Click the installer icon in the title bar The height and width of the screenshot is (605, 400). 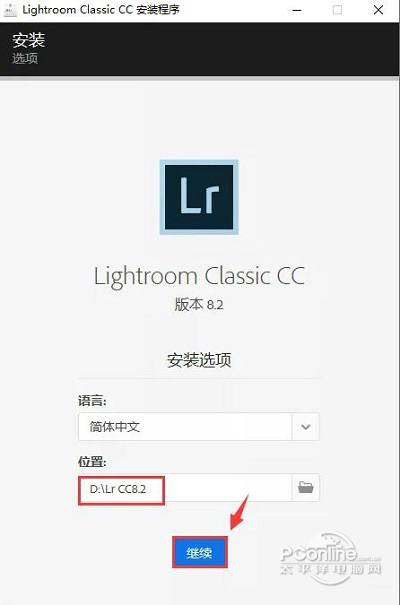[10, 10]
